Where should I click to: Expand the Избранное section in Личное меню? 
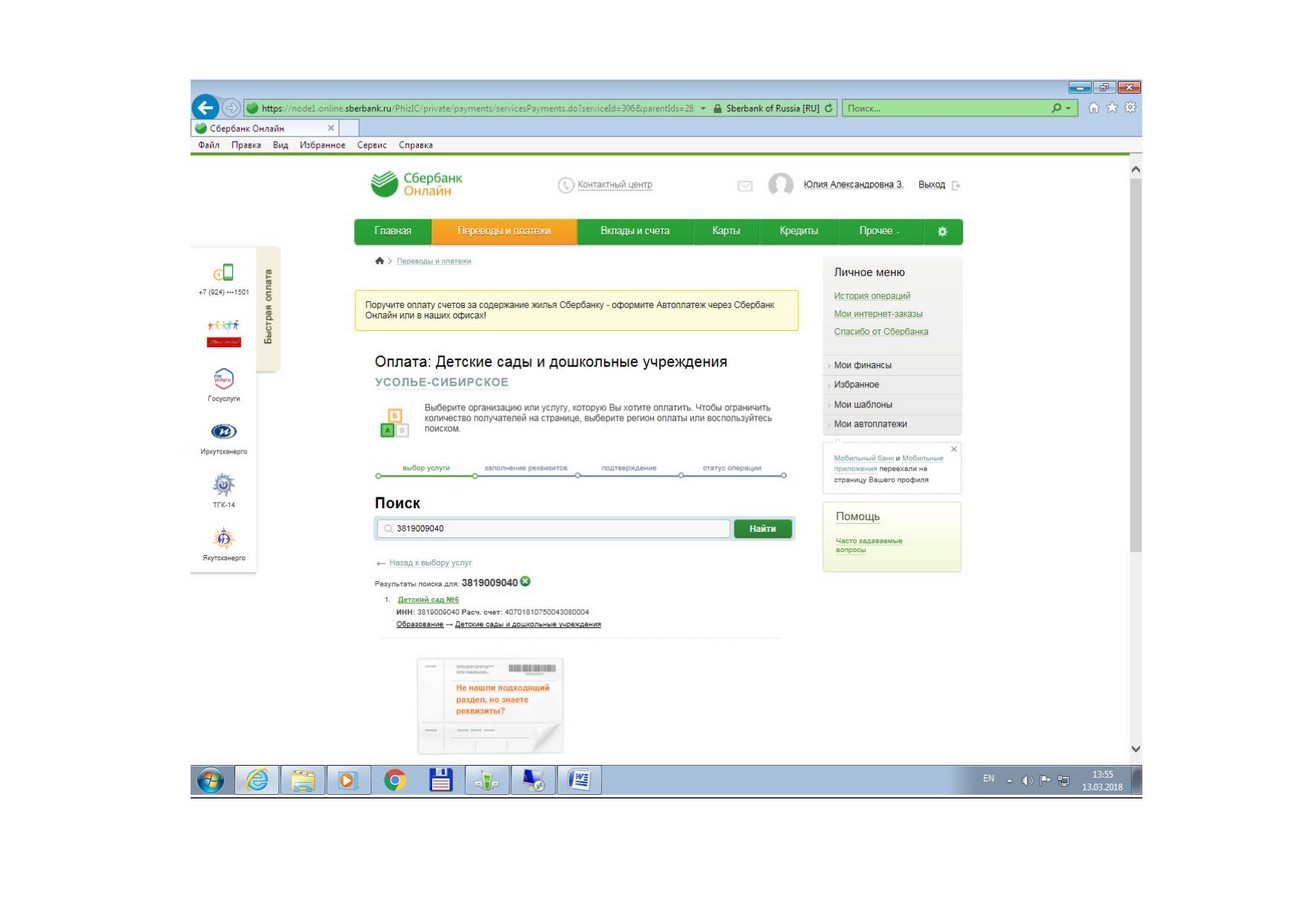856,385
